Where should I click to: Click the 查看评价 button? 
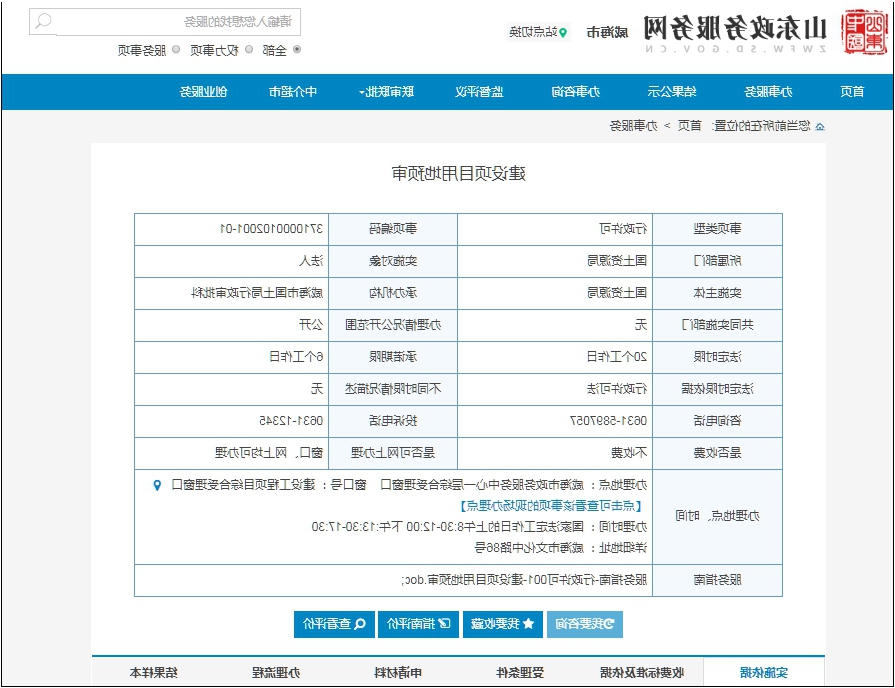(x=334, y=624)
